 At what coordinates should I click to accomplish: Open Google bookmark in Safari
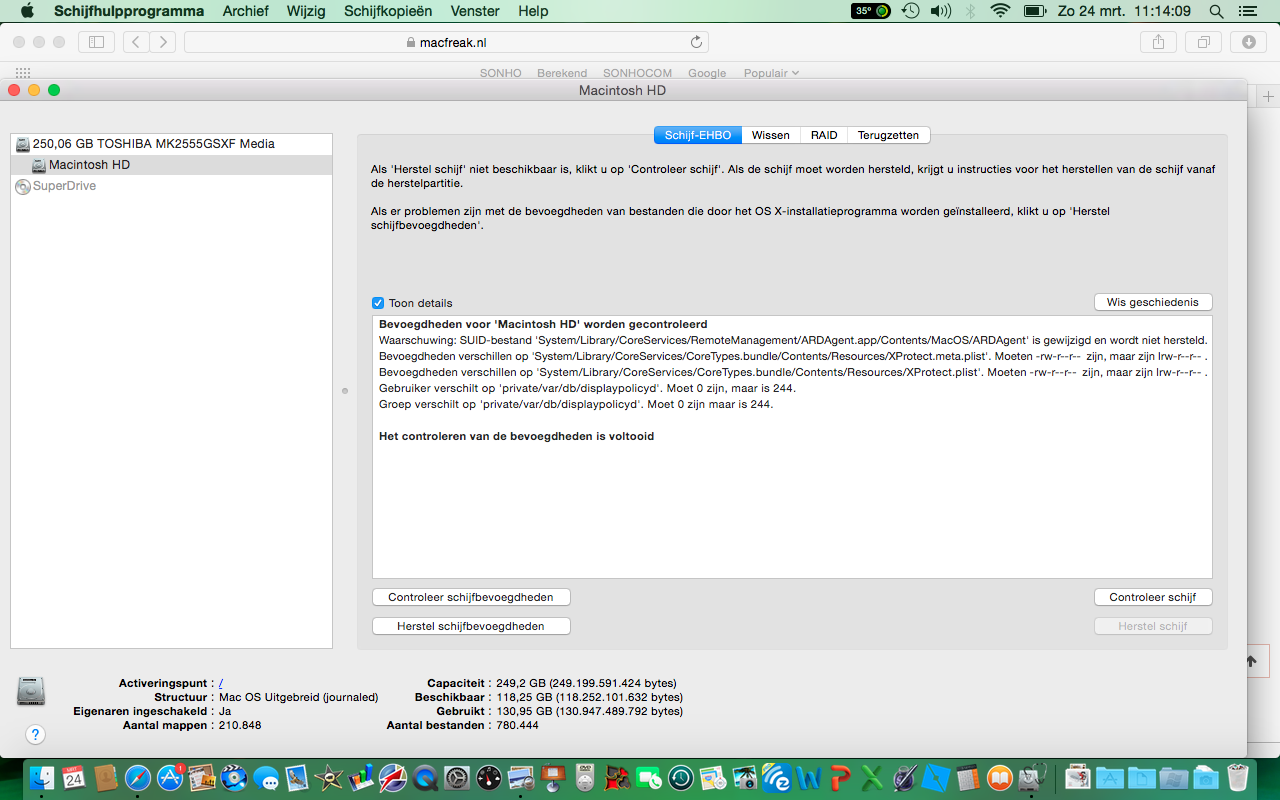[706, 73]
